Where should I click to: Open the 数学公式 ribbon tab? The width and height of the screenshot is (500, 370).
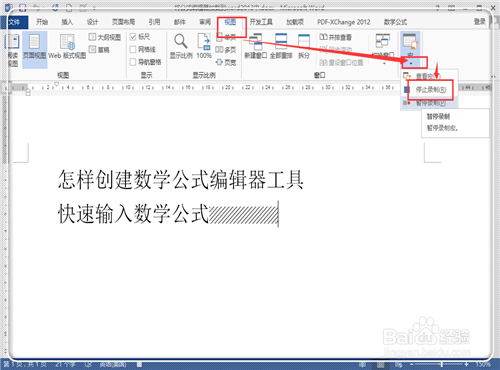(395, 22)
